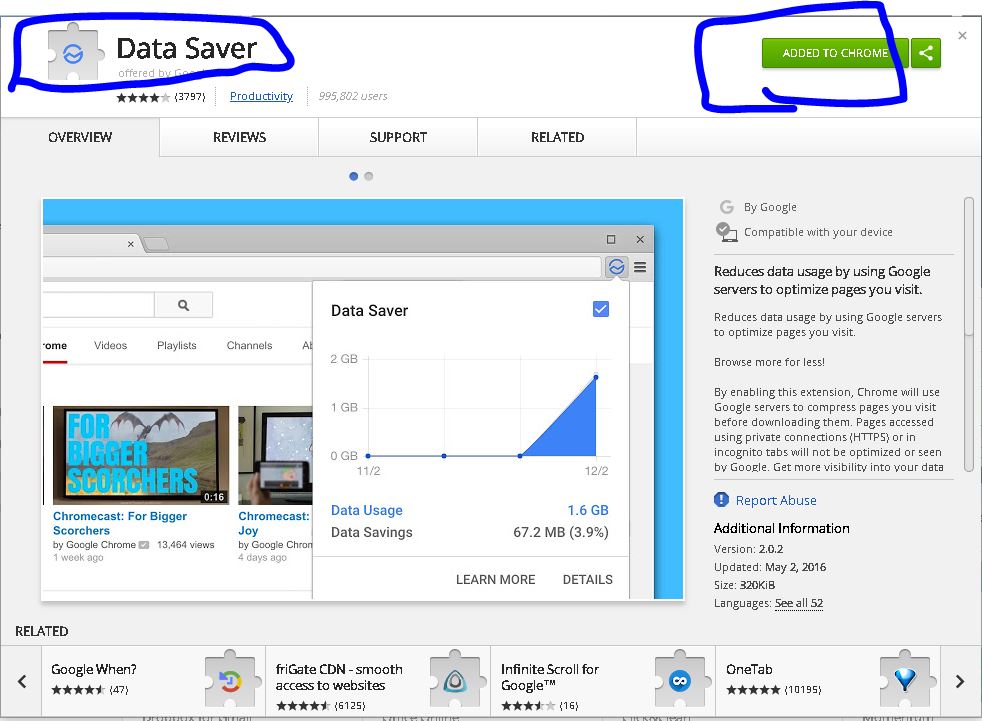This screenshot has height=721, width=982.
Task: Click the '995,802 users' text
Action: [x=353, y=96]
